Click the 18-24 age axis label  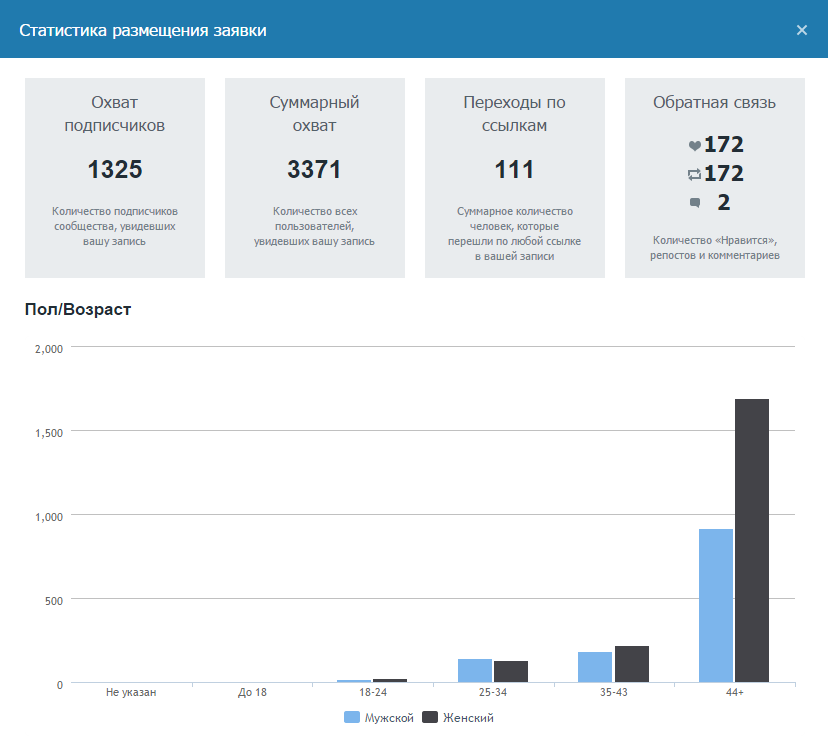(x=372, y=691)
